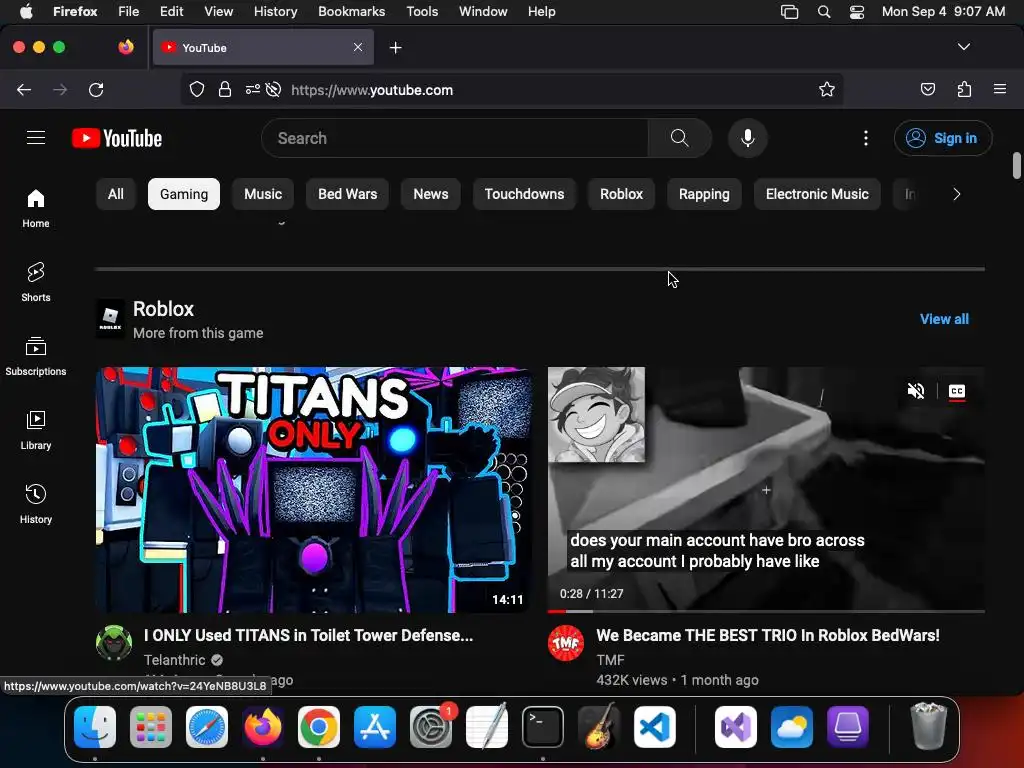Open Subscriptions in sidebar
Screen dimensions: 1024x768
click(x=36, y=357)
